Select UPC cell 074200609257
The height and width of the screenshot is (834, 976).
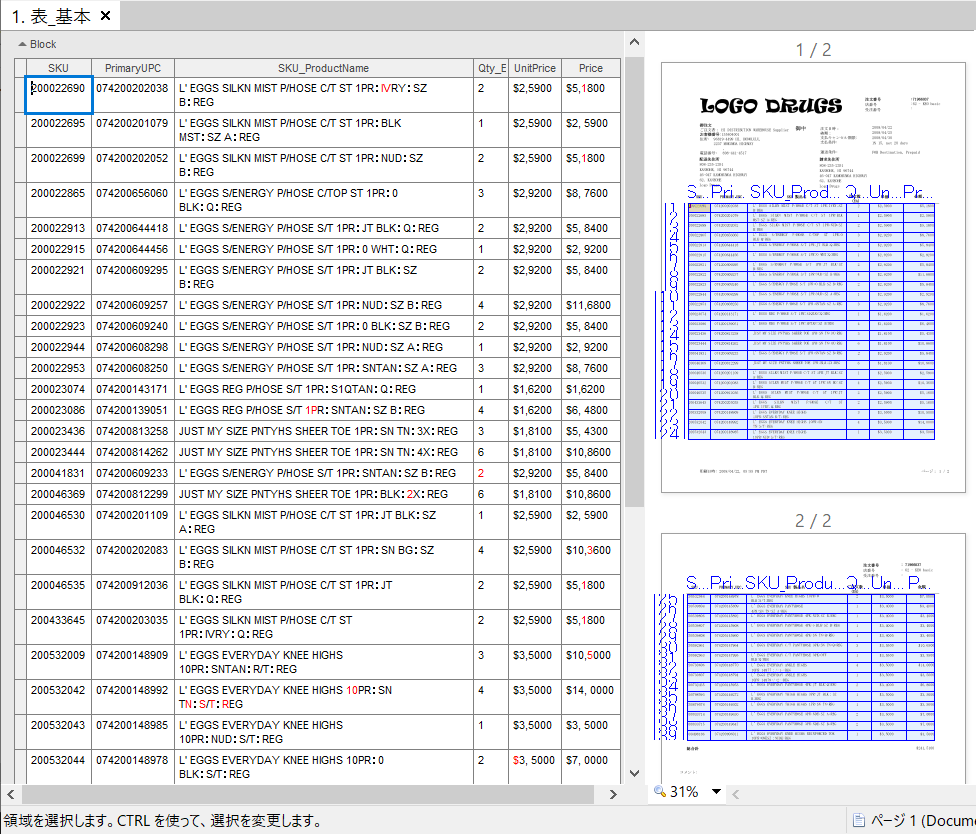(133, 305)
